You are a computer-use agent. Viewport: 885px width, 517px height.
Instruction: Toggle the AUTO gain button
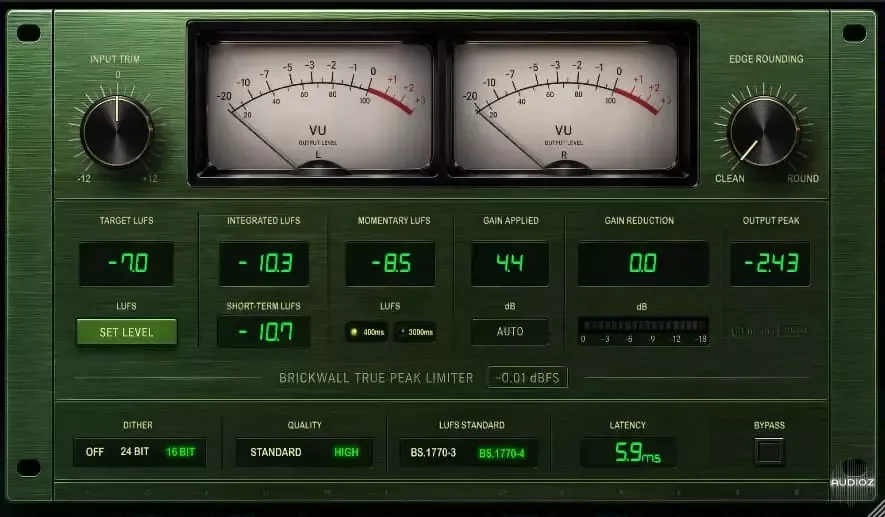(510, 332)
